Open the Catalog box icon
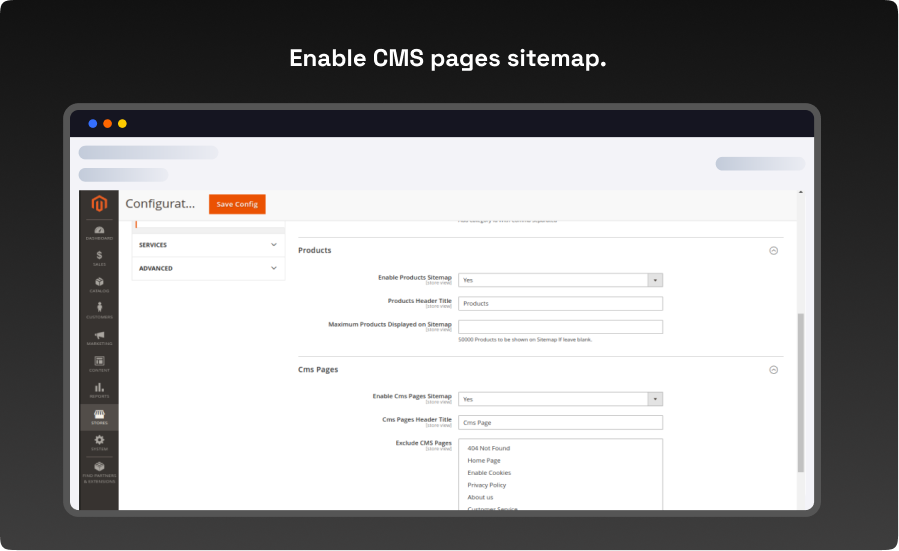899x551 pixels. (99, 284)
